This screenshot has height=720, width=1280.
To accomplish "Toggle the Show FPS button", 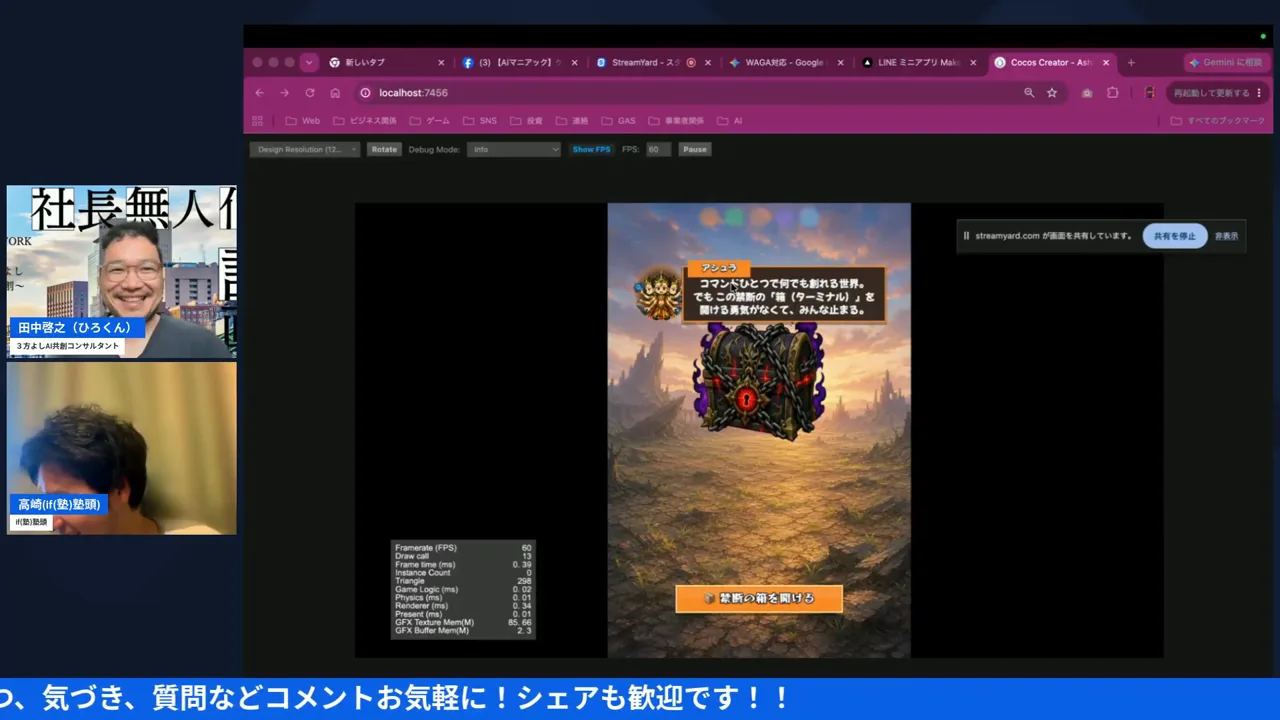I will [x=591, y=149].
